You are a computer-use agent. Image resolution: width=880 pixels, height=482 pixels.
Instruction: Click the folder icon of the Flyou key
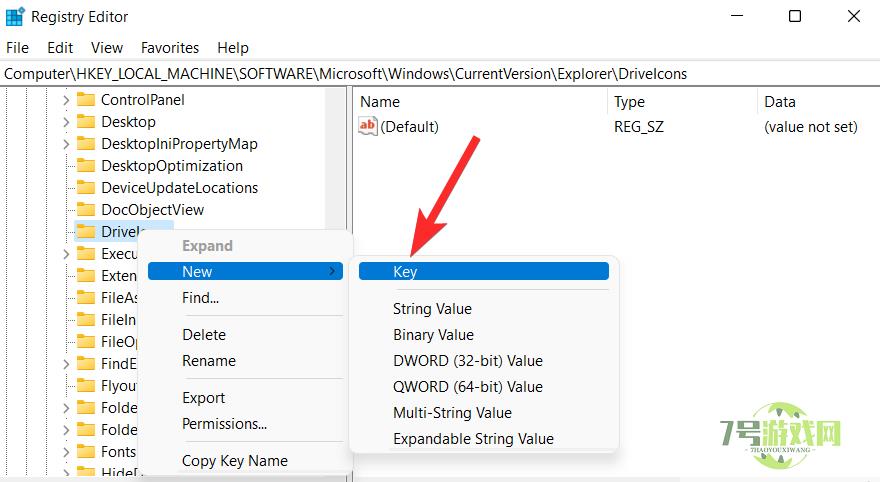pyautogui.click(x=86, y=385)
